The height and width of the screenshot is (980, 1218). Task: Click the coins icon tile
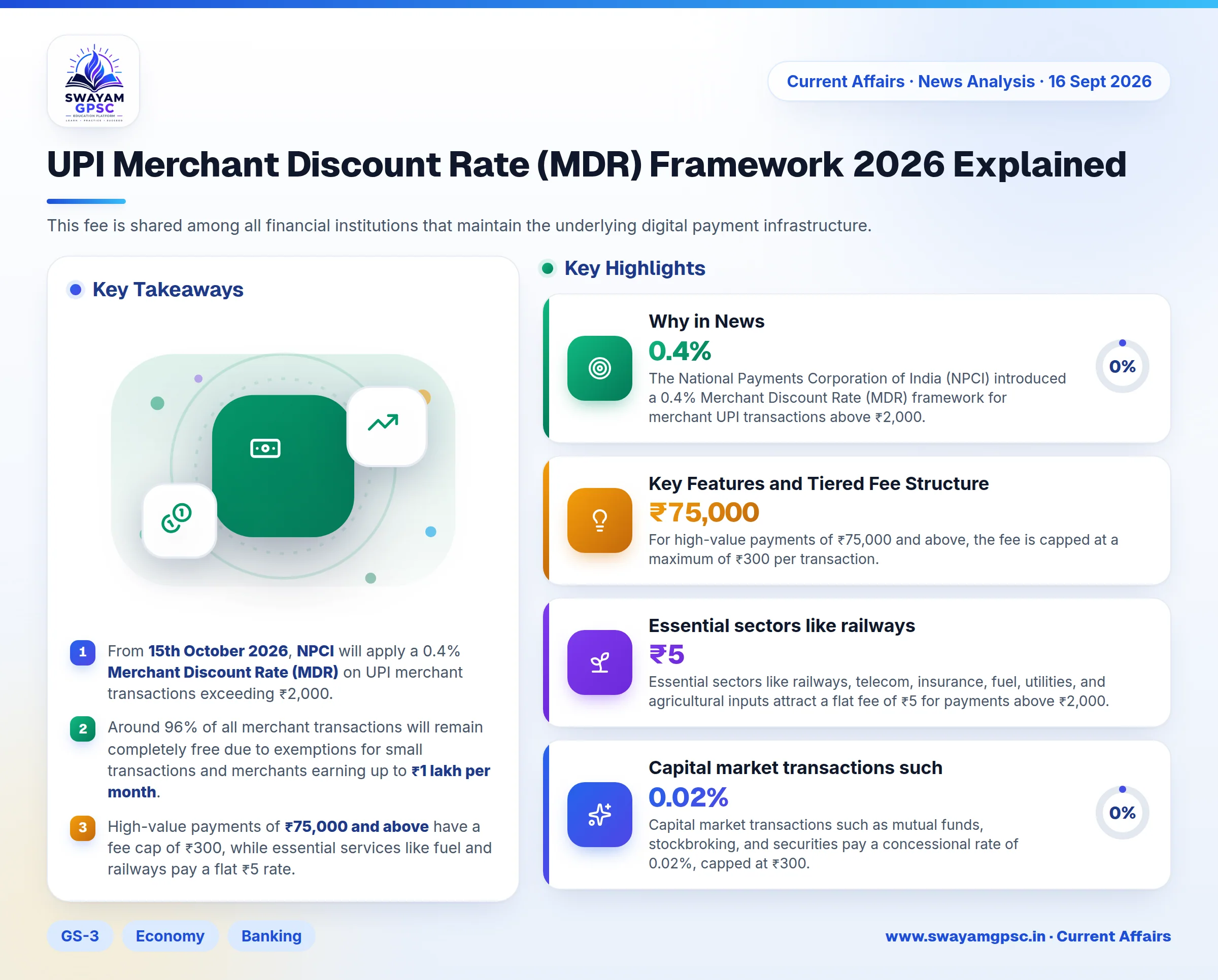coord(179,520)
